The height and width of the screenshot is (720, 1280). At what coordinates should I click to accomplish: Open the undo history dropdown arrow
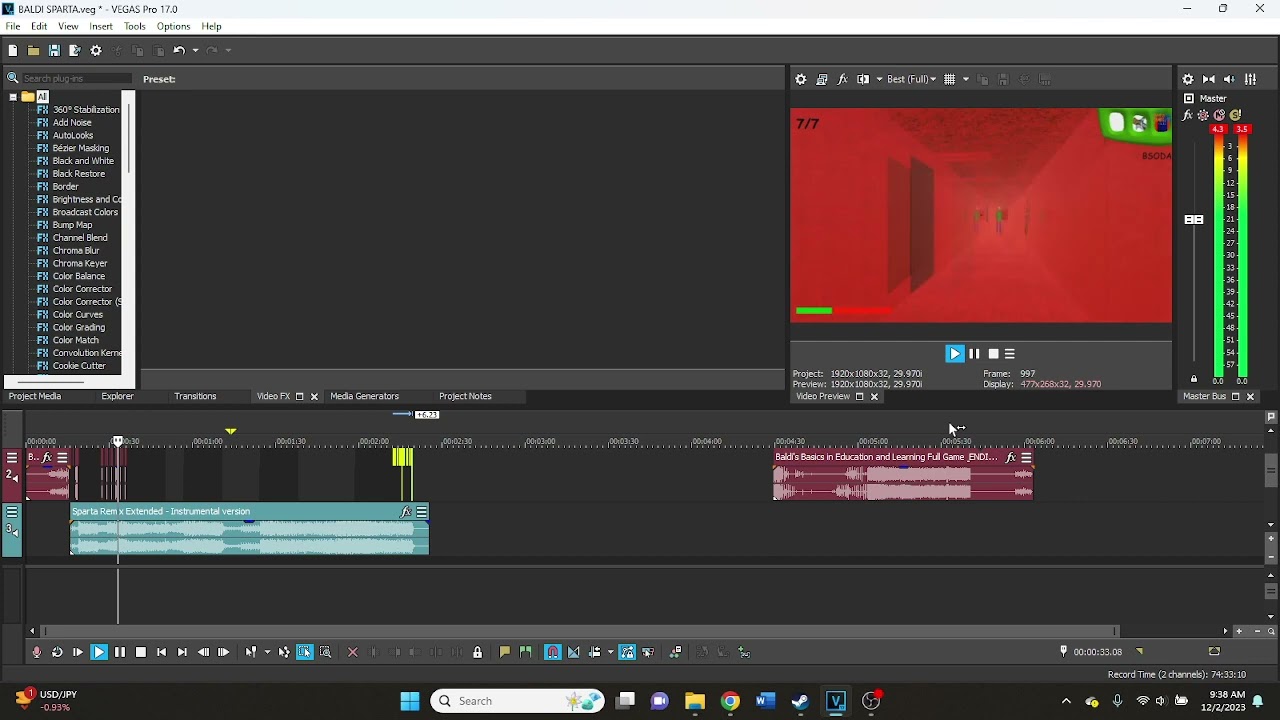tap(195, 50)
